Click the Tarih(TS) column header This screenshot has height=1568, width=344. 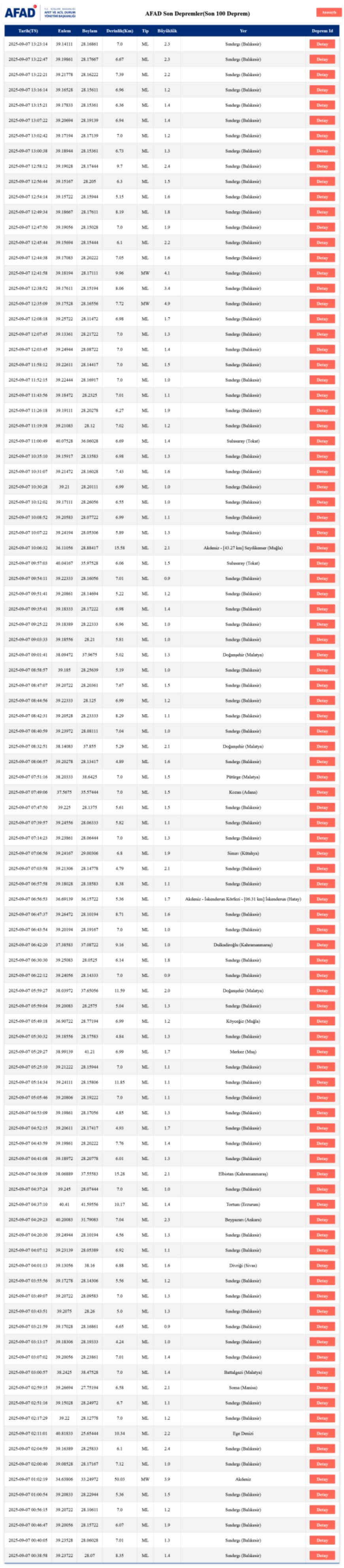point(28,31)
